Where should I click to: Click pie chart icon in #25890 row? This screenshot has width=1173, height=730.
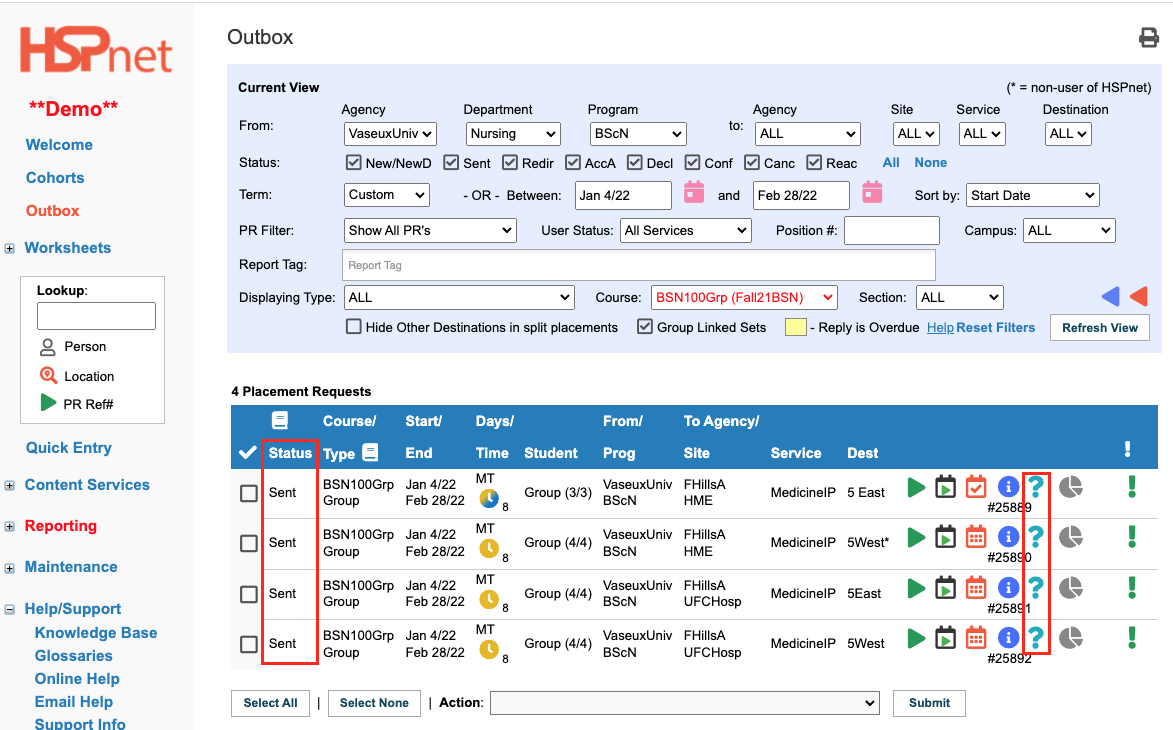(x=1071, y=537)
